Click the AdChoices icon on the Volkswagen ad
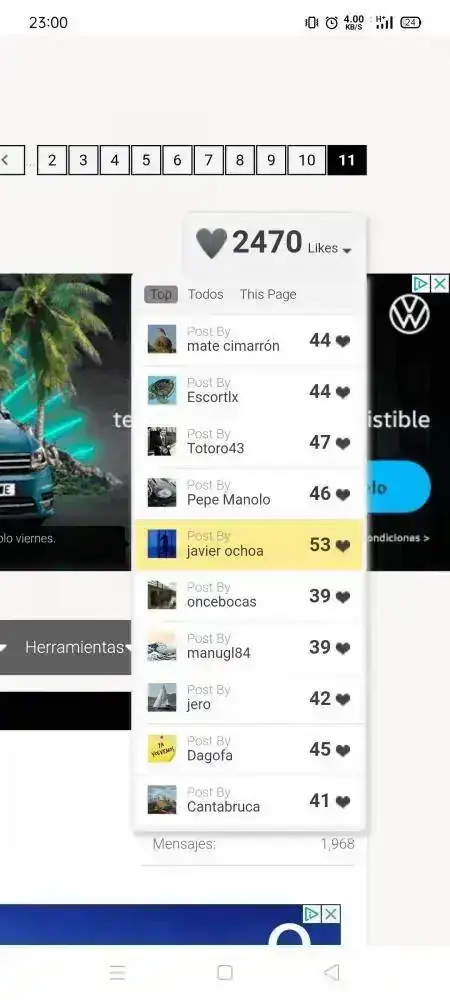 pyautogui.click(x=421, y=284)
